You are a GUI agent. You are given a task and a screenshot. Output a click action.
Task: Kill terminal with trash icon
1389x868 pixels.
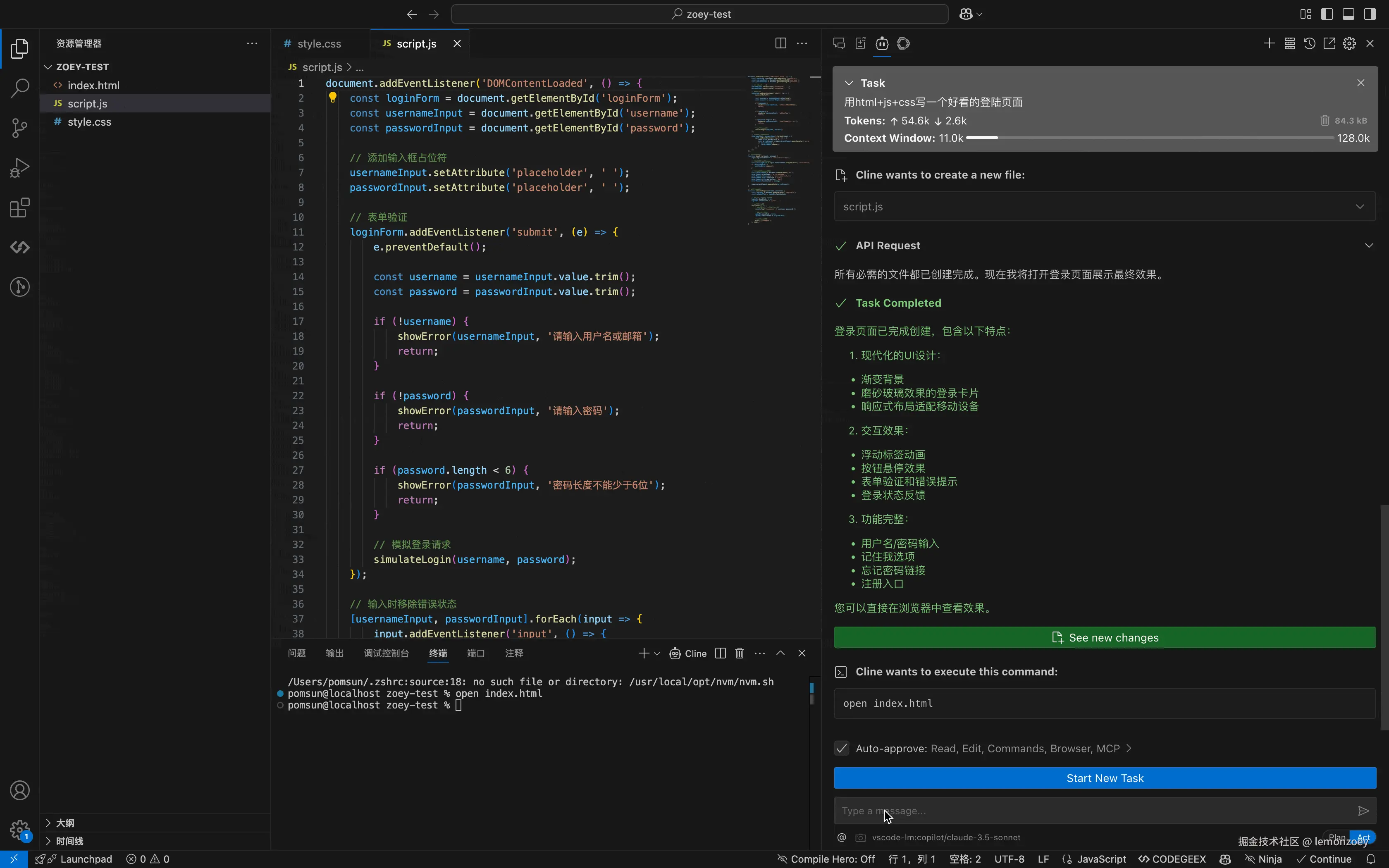[x=740, y=653]
